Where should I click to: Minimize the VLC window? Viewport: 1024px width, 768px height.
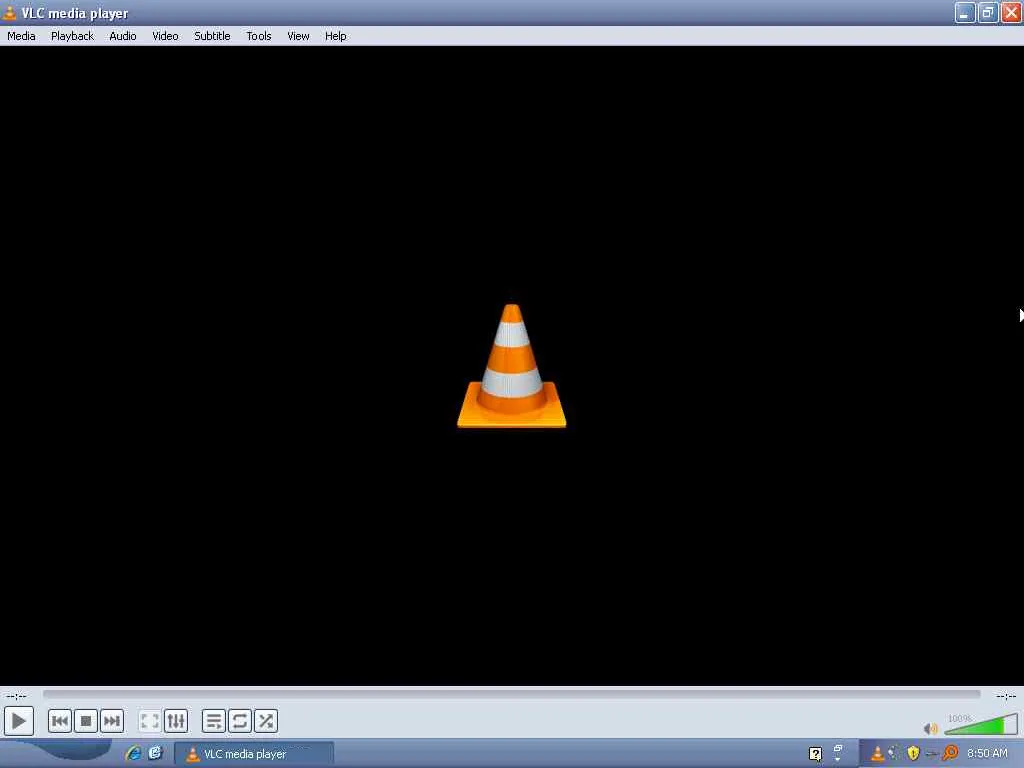[965, 12]
